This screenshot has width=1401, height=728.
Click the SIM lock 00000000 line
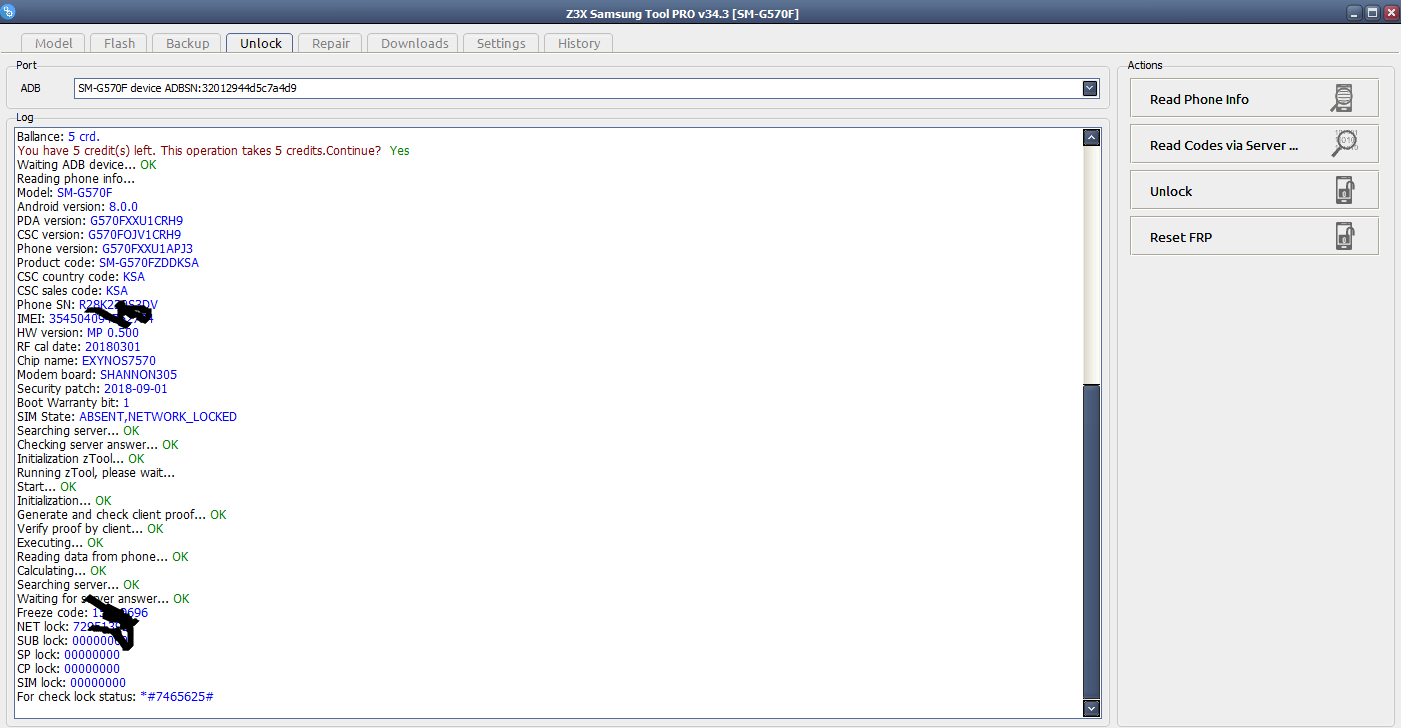coord(71,683)
